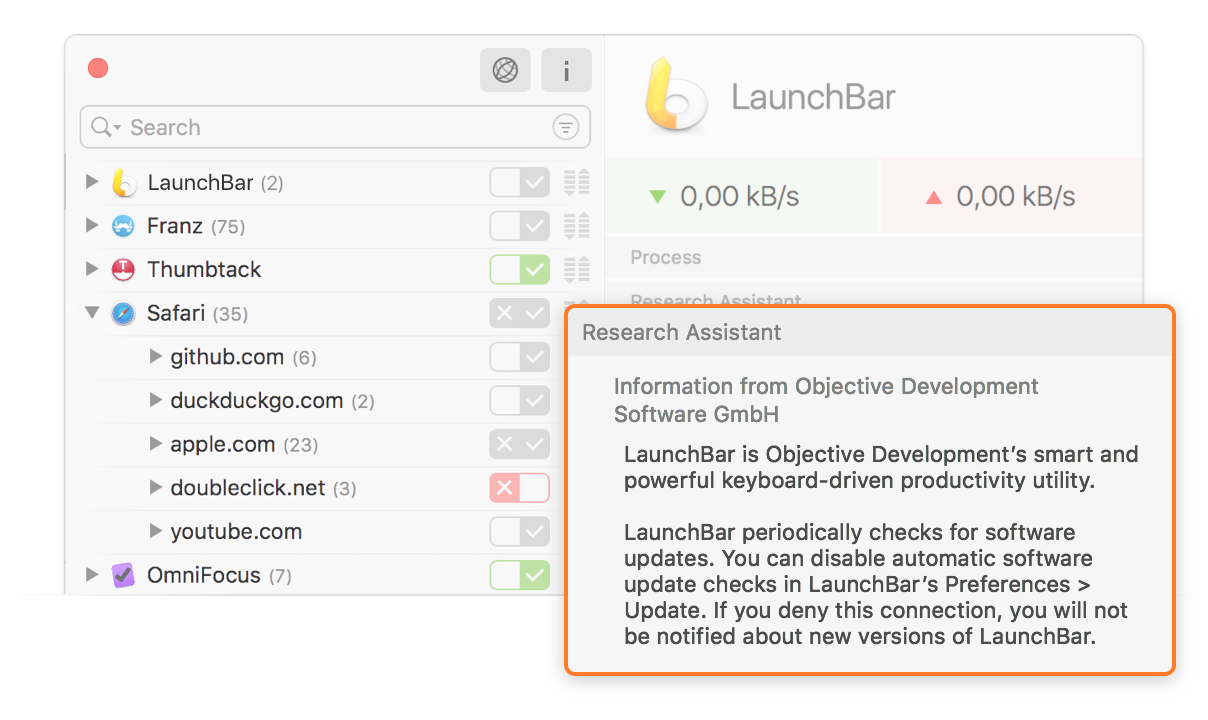Image resolution: width=1208 pixels, height=720 pixels.
Task: Select the doubleclick.net (3) entry
Action: click(263, 488)
